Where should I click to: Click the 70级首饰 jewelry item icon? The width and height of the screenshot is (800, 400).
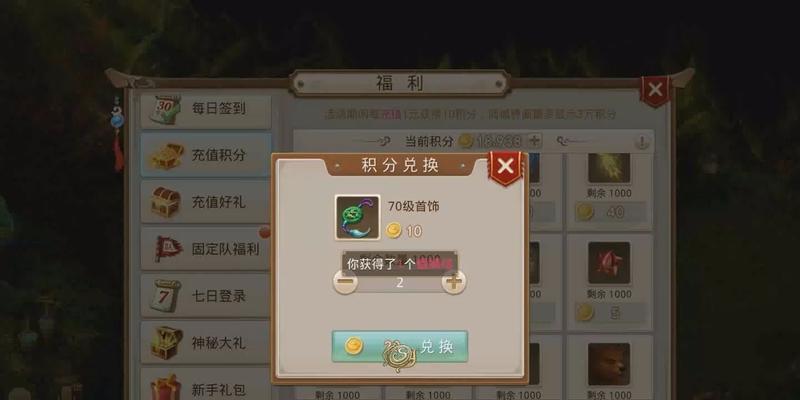(357, 217)
